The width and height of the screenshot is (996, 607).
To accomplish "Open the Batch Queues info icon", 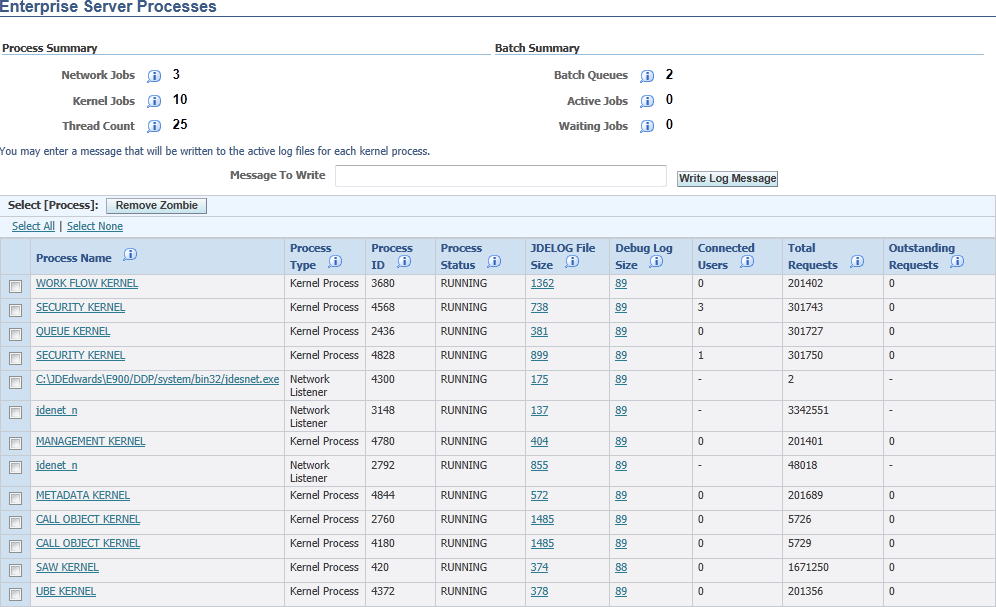I will tap(647, 76).
